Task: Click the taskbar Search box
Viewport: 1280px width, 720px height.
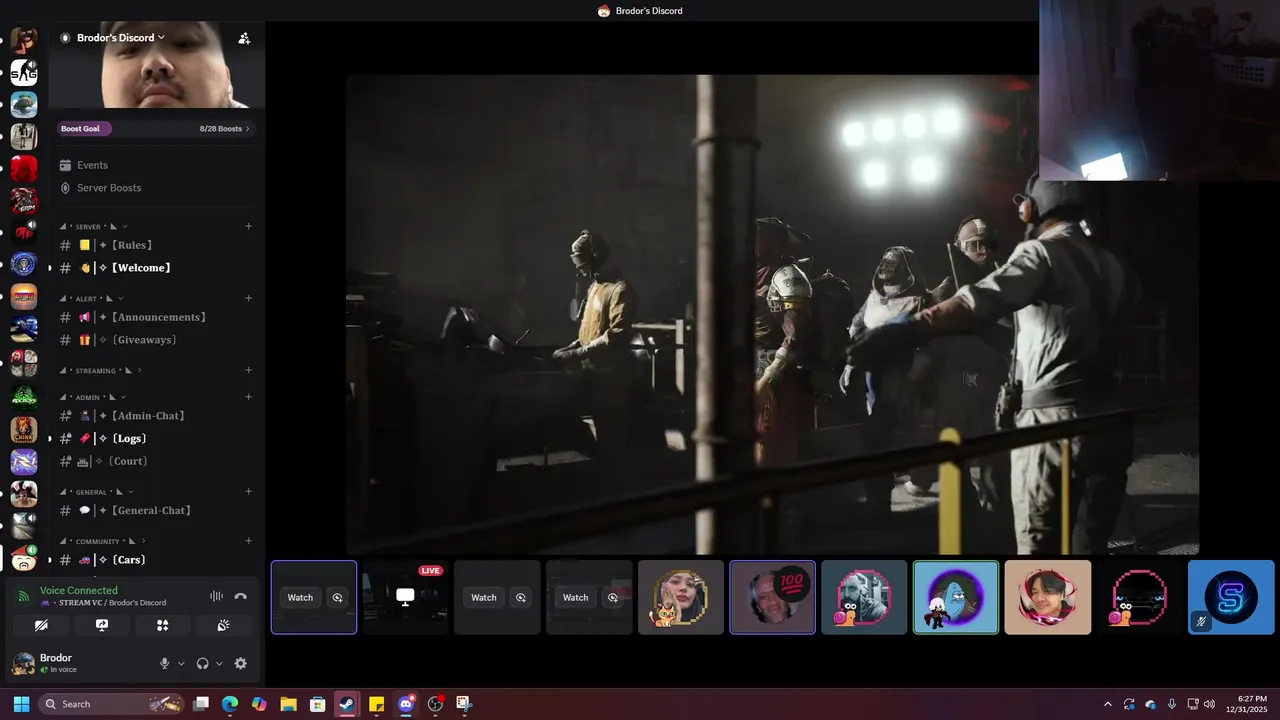Action: [112, 704]
